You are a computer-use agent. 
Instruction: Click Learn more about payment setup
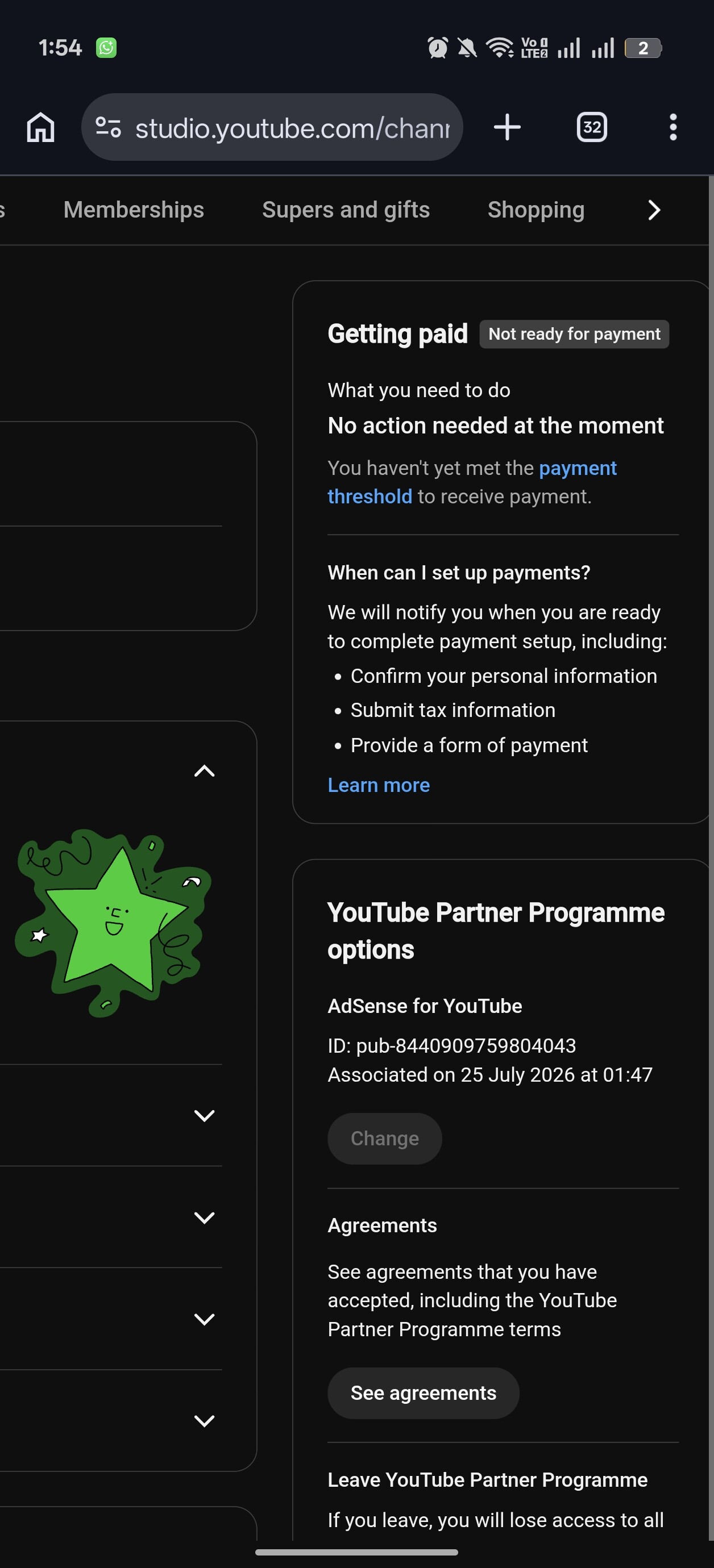[379, 785]
